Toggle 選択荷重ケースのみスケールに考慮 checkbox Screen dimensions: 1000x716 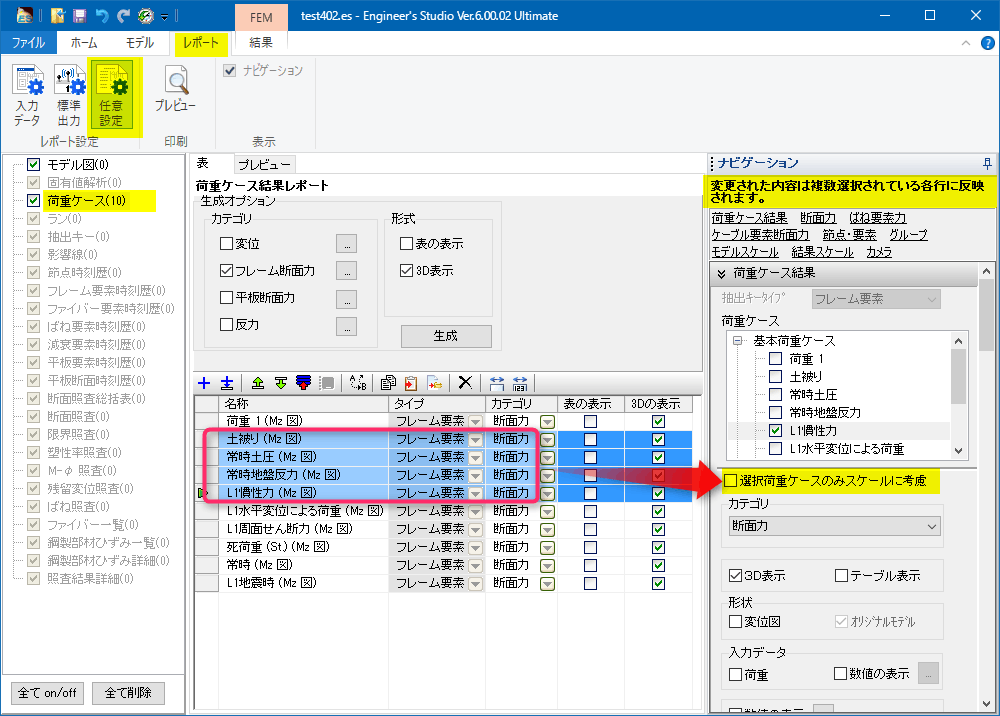[731, 481]
